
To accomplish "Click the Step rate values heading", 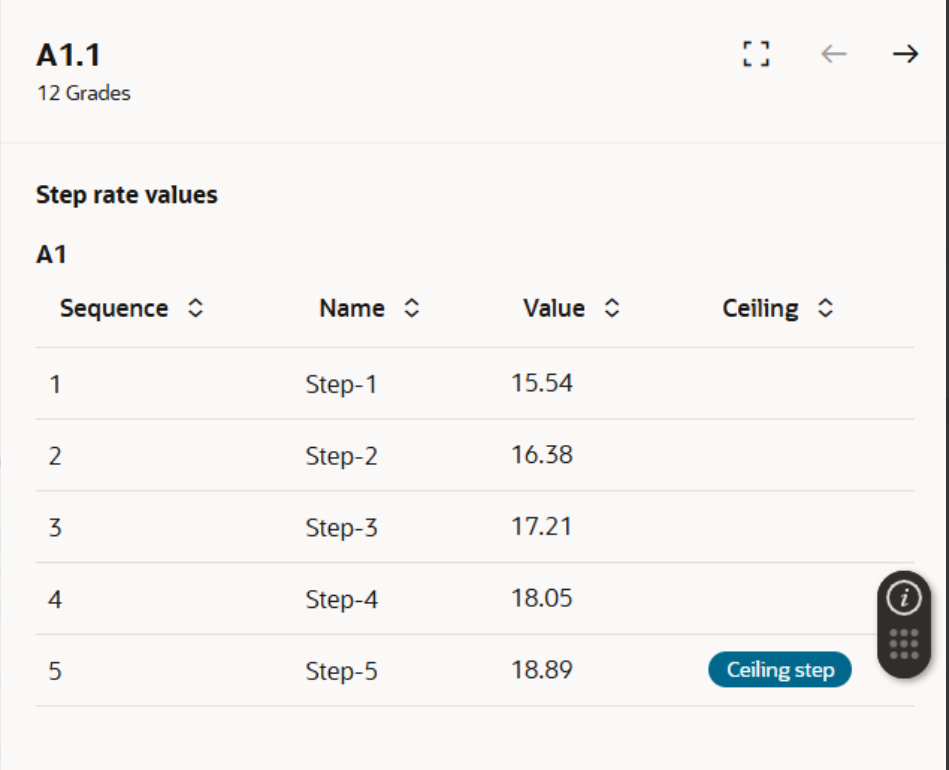I will [x=126, y=195].
